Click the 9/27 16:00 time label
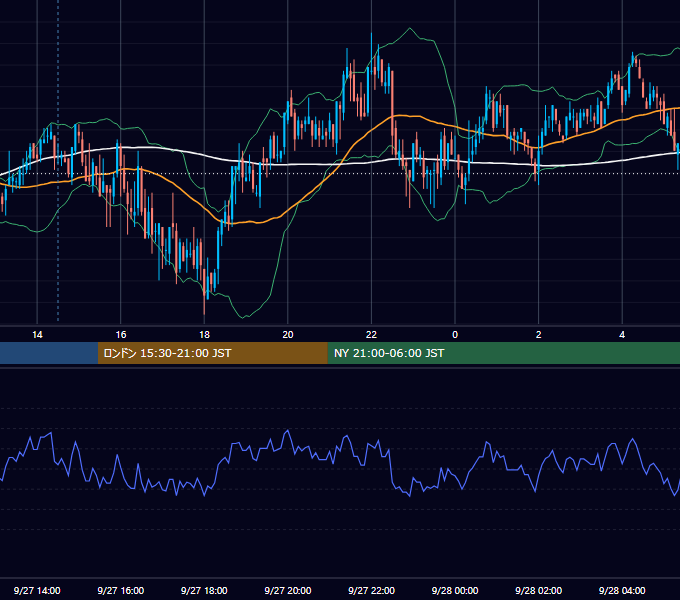 pyautogui.click(x=121, y=590)
